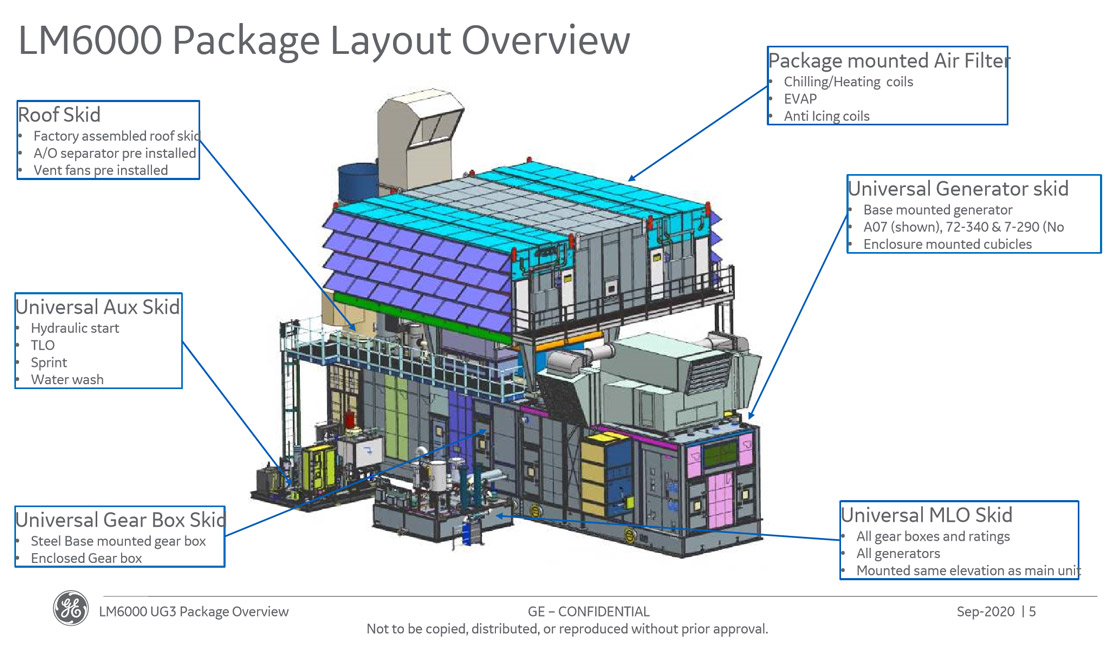This screenshot has height=652, width=1110.
Task: Select the 'All generators' bullet
Action: pos(898,554)
